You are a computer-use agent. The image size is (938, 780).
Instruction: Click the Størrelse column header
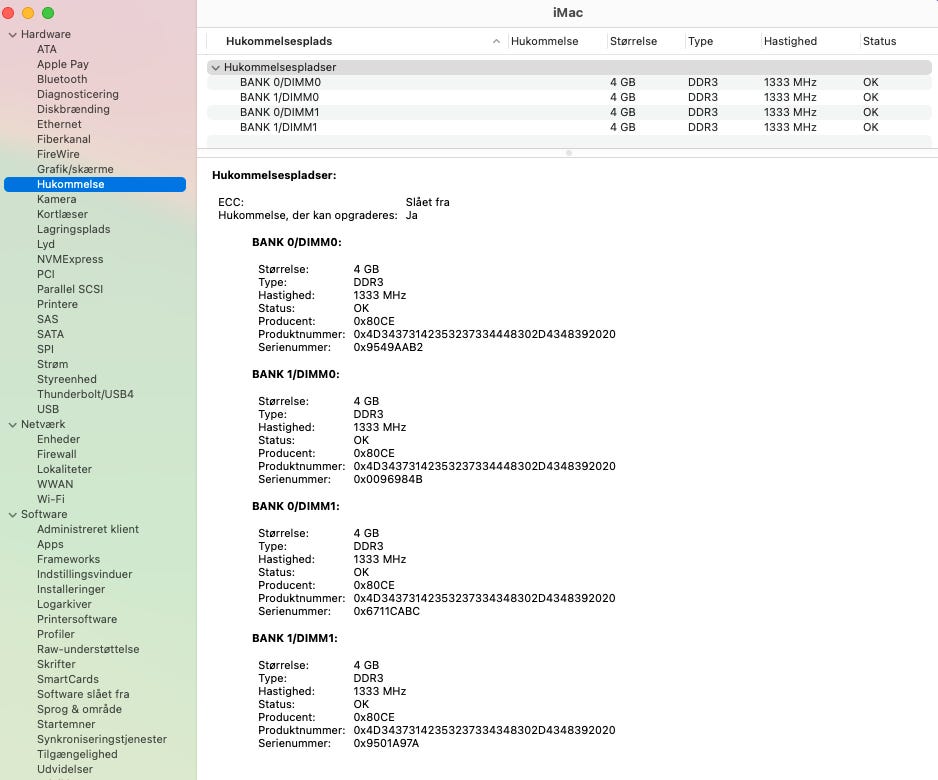click(x=633, y=41)
